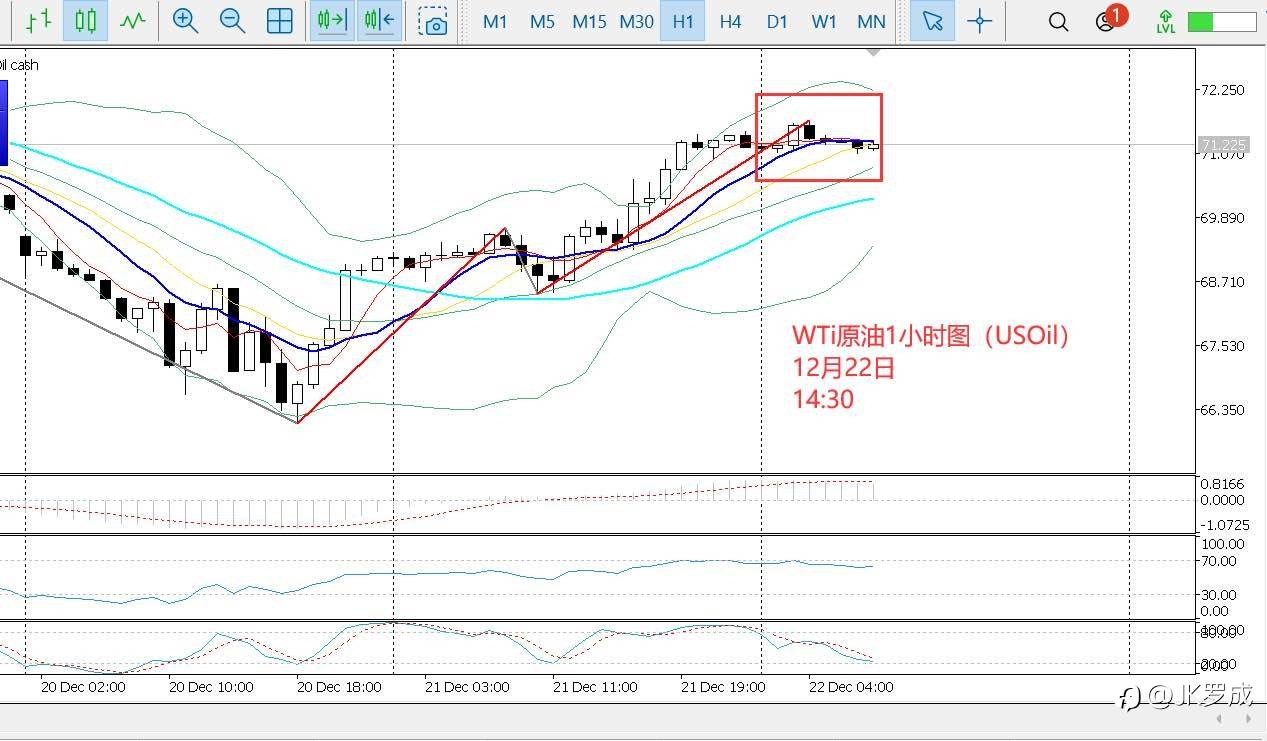Zoom in on the chart
1267x741 pixels.
[x=184, y=20]
